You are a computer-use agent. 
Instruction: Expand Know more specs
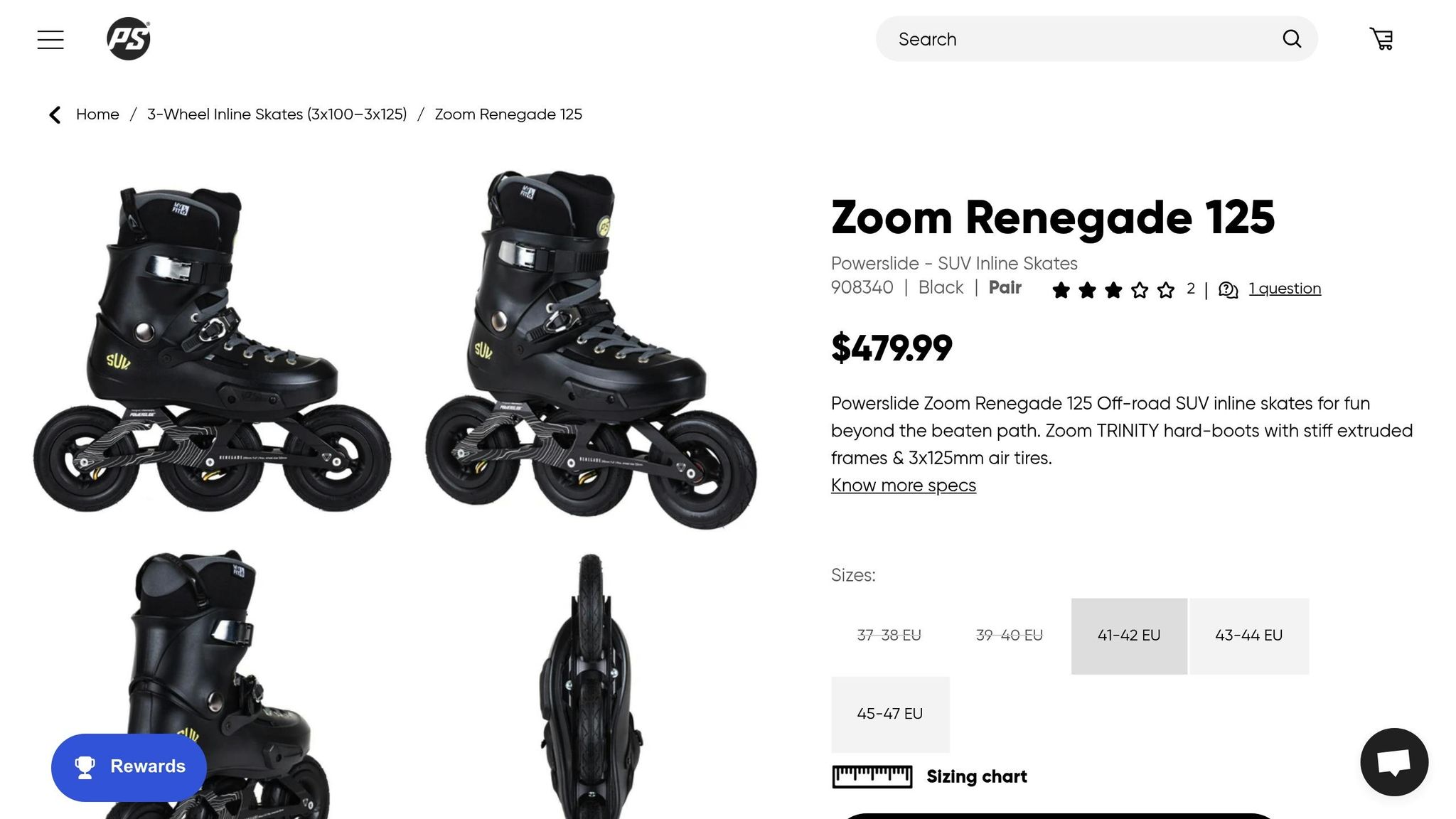(903, 485)
